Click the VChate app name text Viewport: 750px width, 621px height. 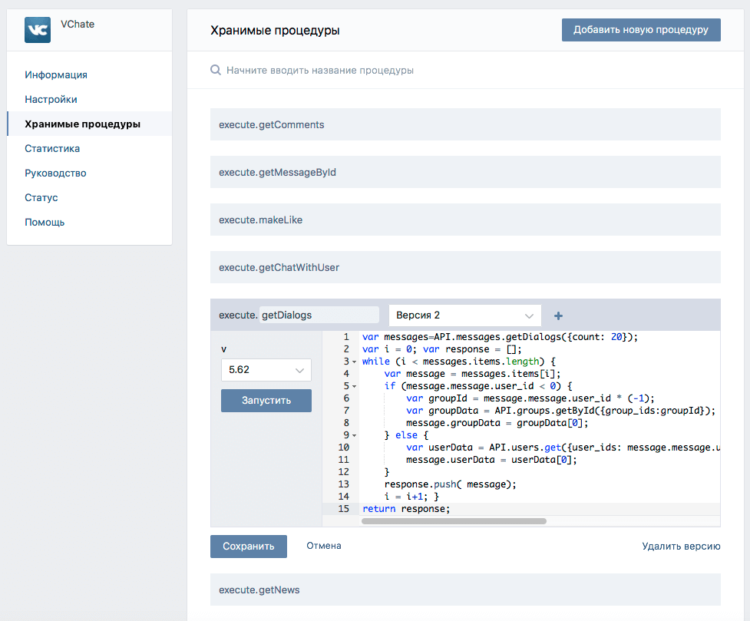pos(77,24)
